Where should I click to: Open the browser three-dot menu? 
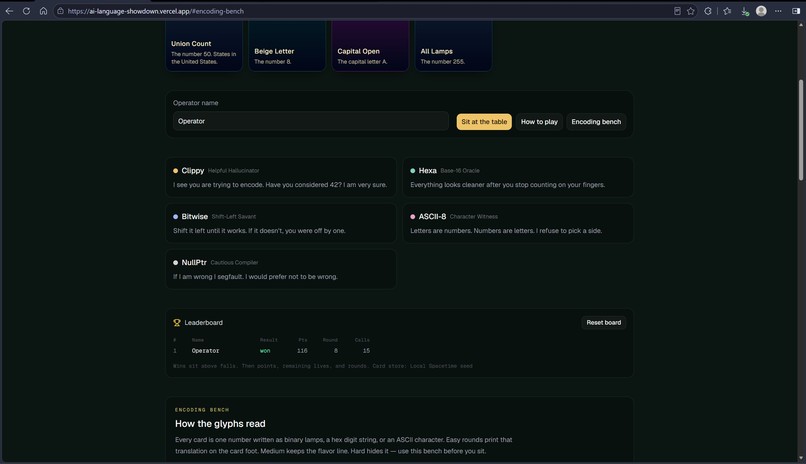tap(778, 11)
